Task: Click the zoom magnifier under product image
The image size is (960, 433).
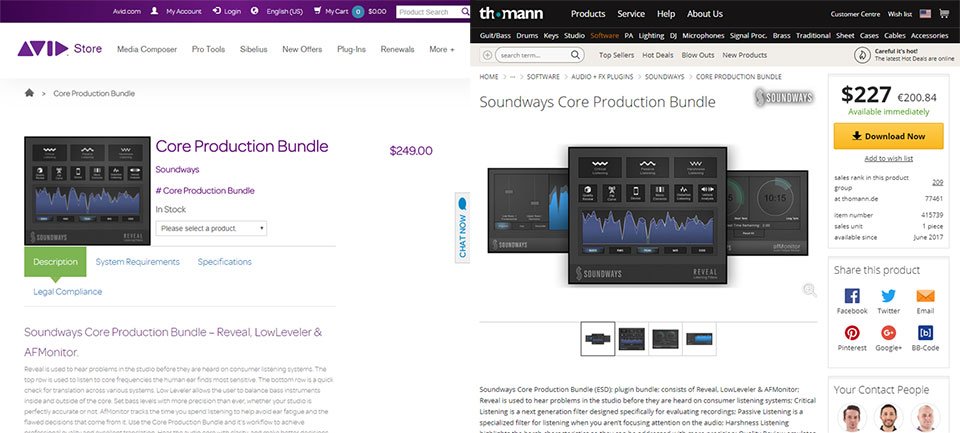Action: (x=809, y=290)
